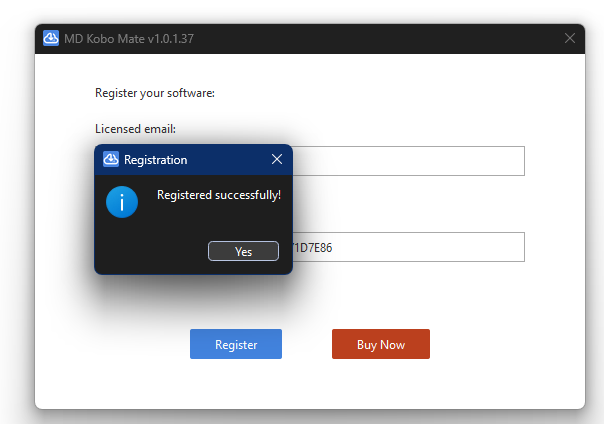Click the blue information icon
604x424 pixels.
coord(122,202)
